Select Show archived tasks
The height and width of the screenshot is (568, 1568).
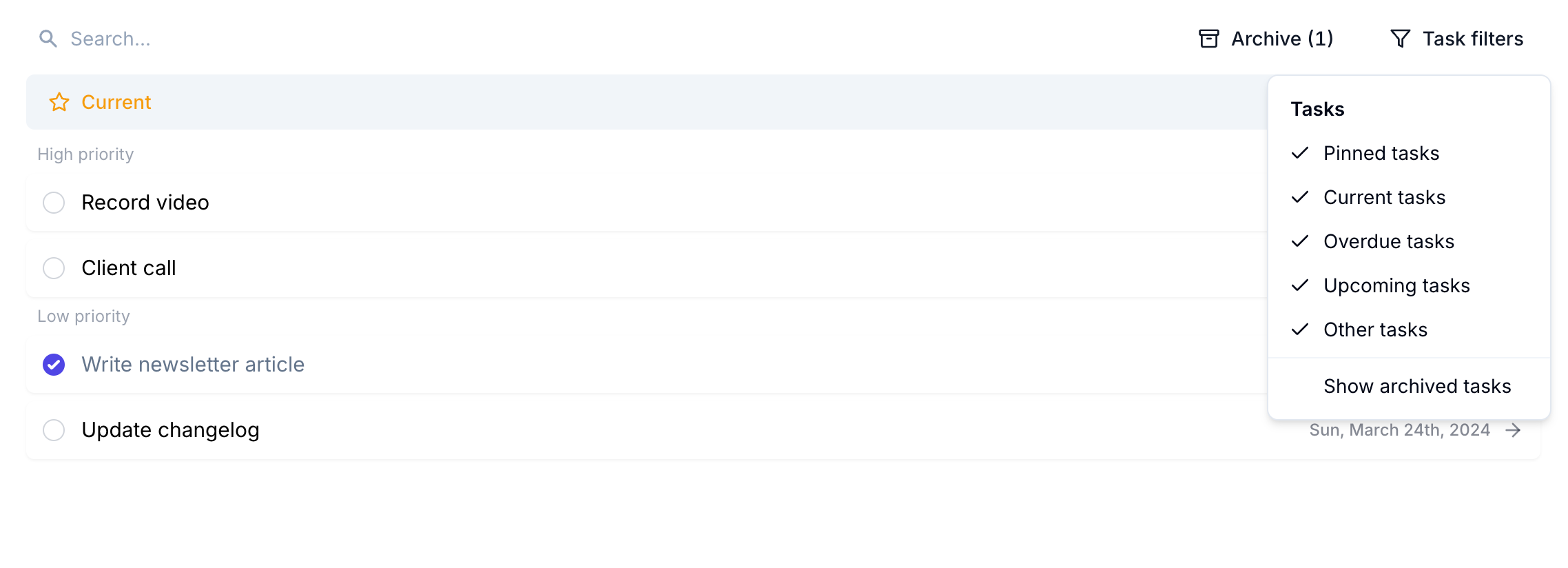[1416, 386]
